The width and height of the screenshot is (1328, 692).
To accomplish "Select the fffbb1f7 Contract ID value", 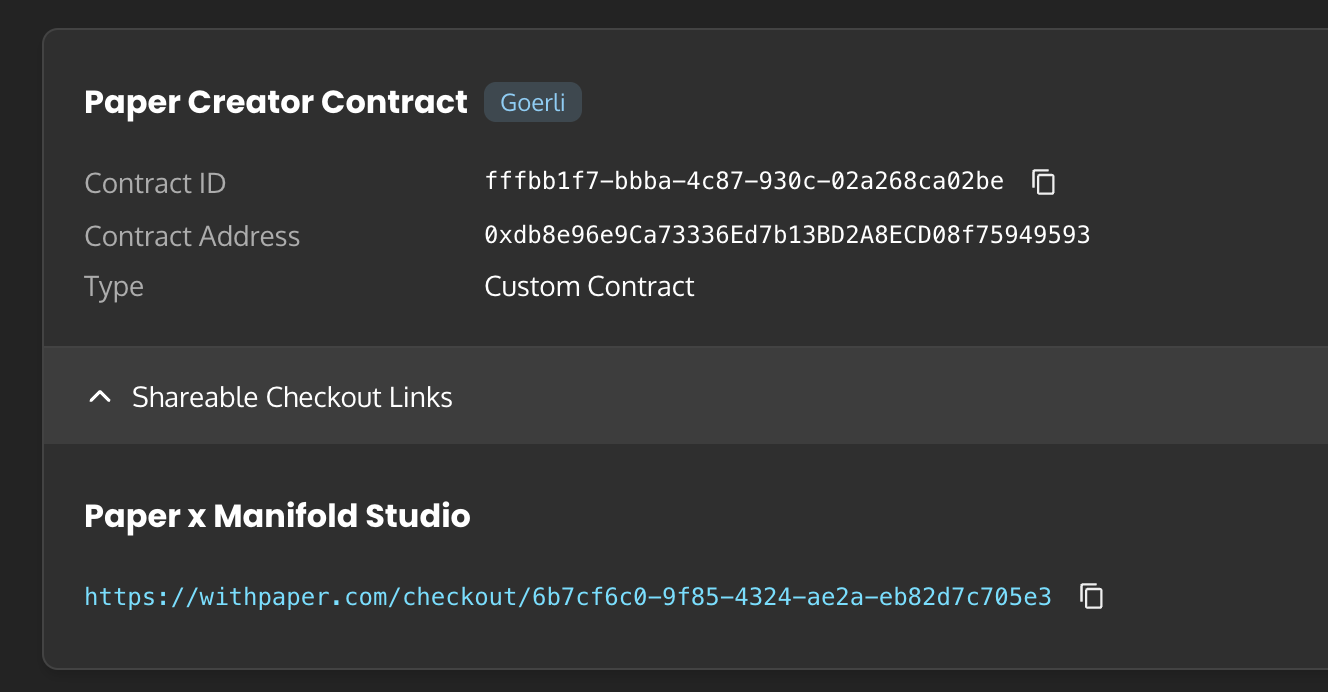I will [x=744, y=181].
